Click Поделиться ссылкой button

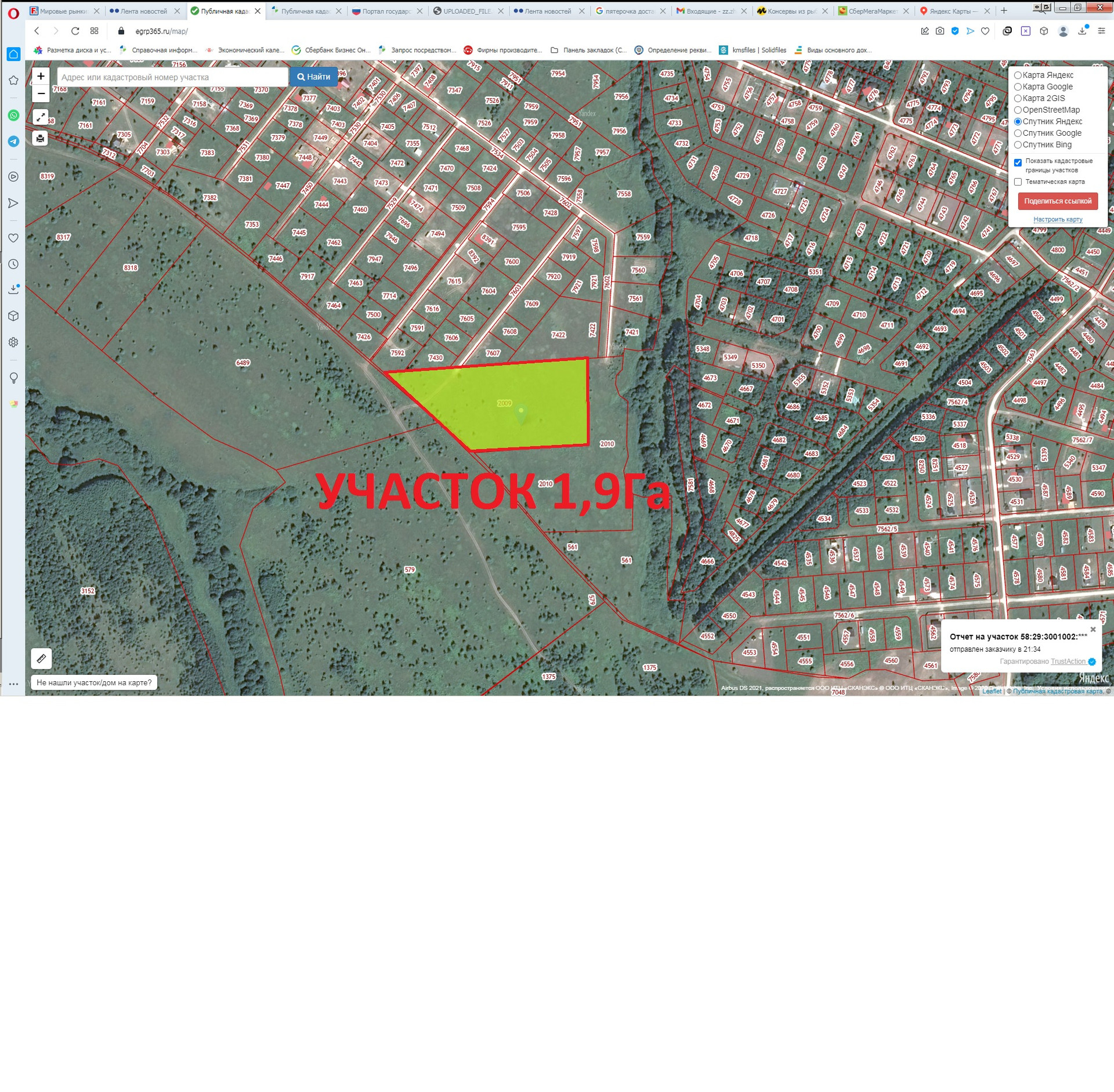(1057, 201)
